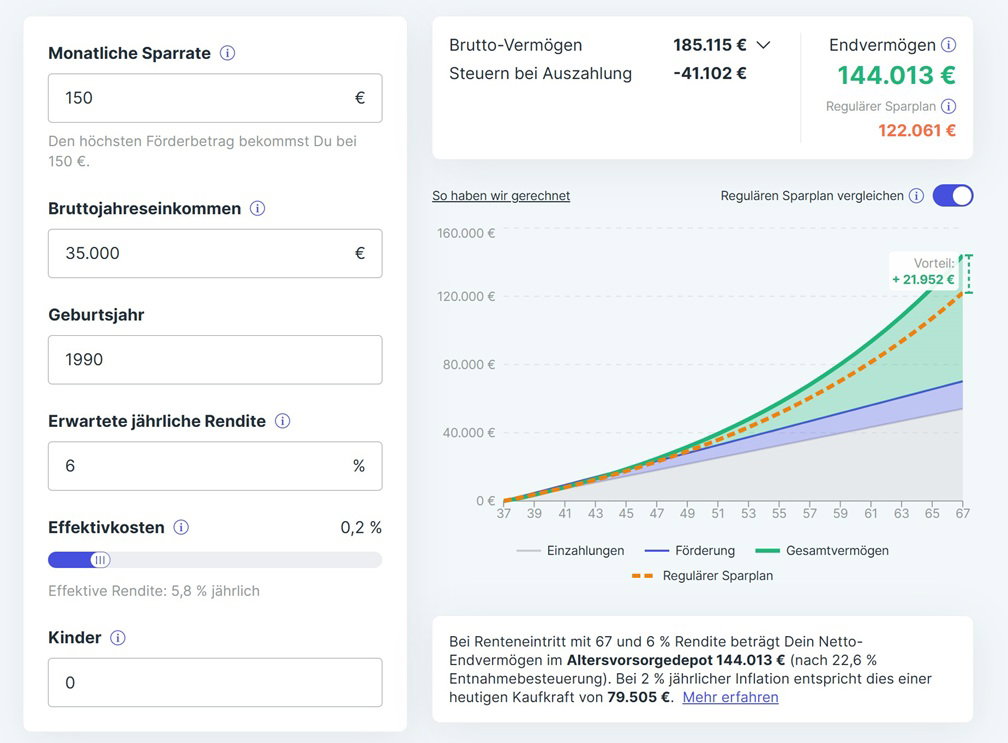Select the Kinder number field
Screen dimensions: 1008x743
(214, 683)
